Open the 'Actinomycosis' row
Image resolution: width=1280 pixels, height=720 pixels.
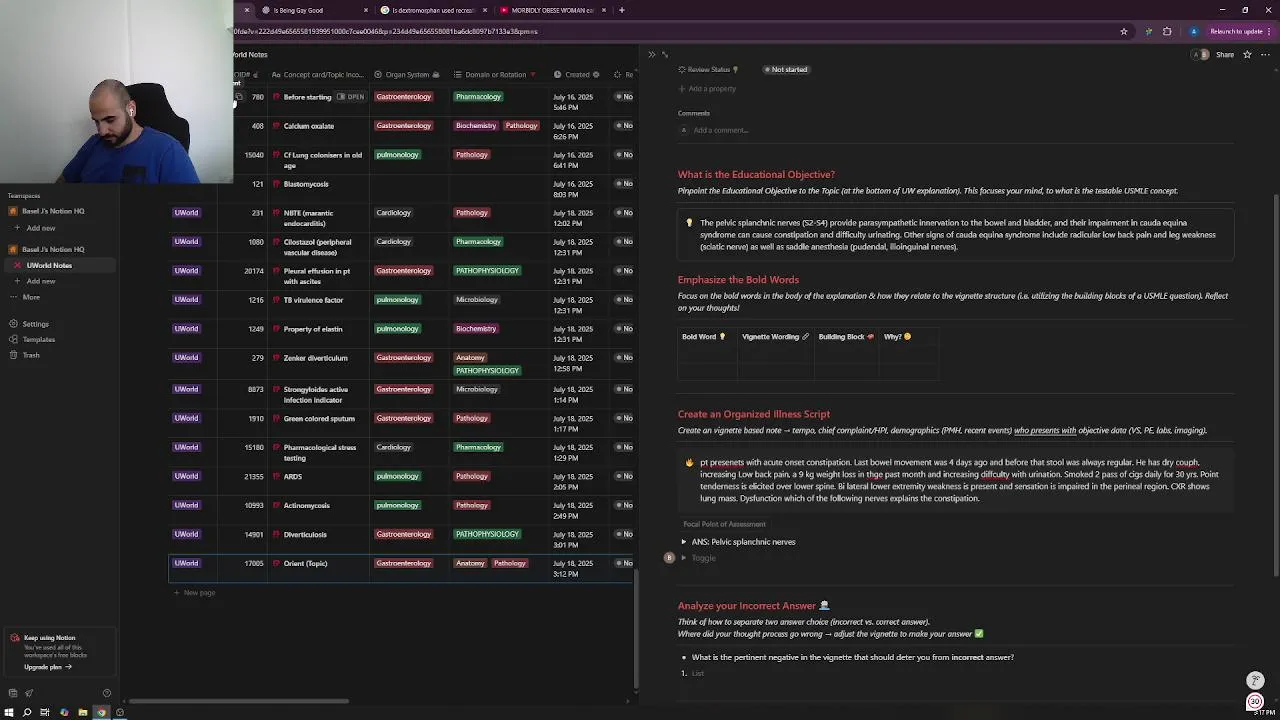(306, 506)
